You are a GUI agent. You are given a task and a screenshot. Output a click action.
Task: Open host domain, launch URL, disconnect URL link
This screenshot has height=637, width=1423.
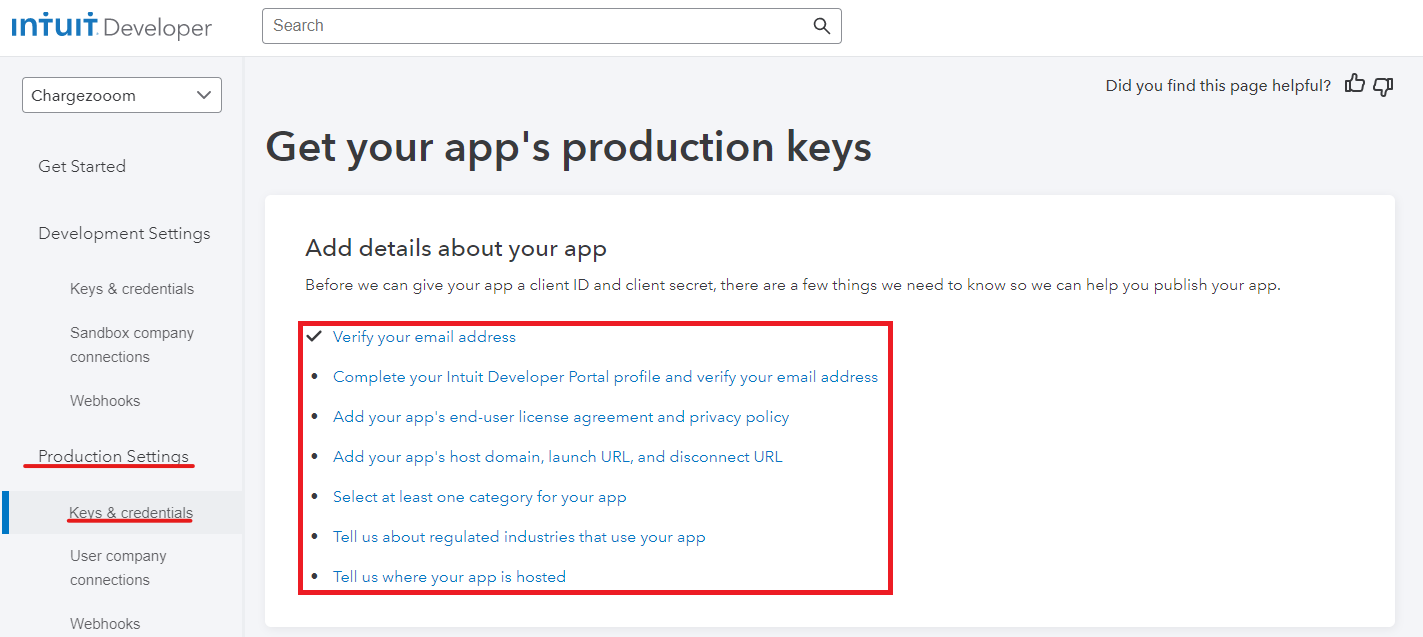point(558,457)
